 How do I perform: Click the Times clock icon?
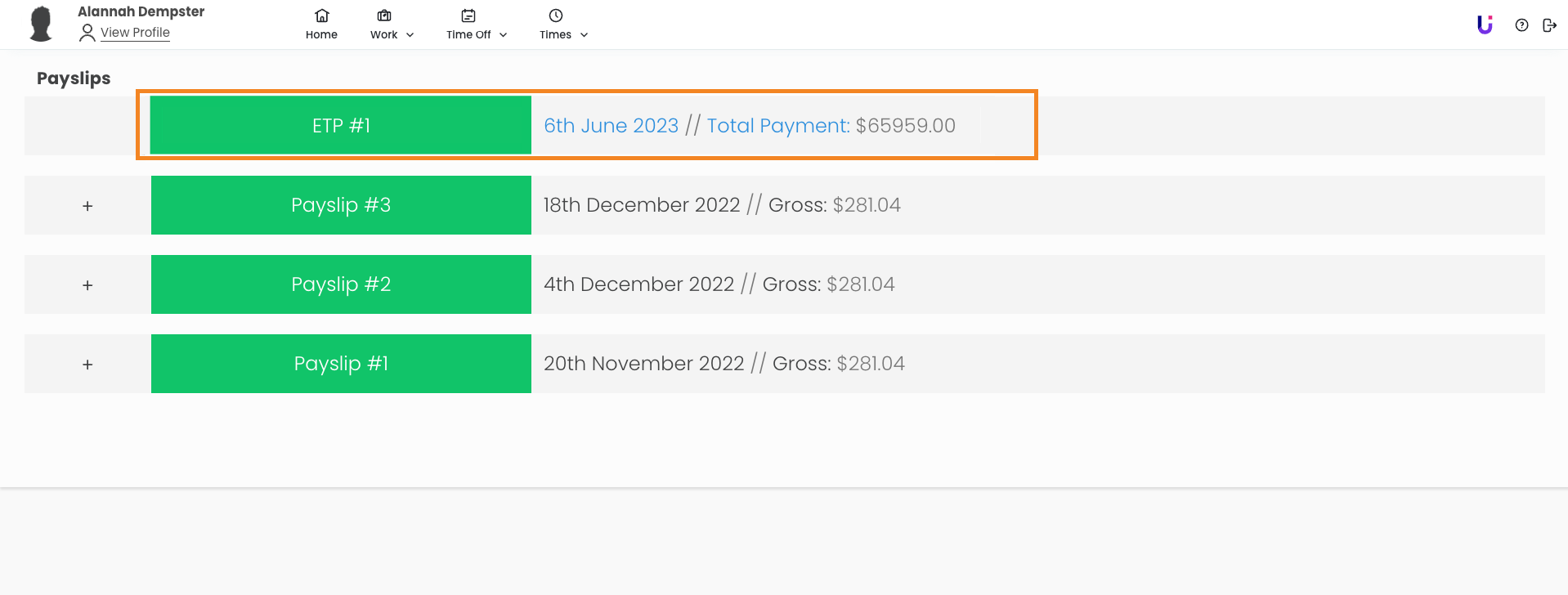[556, 16]
